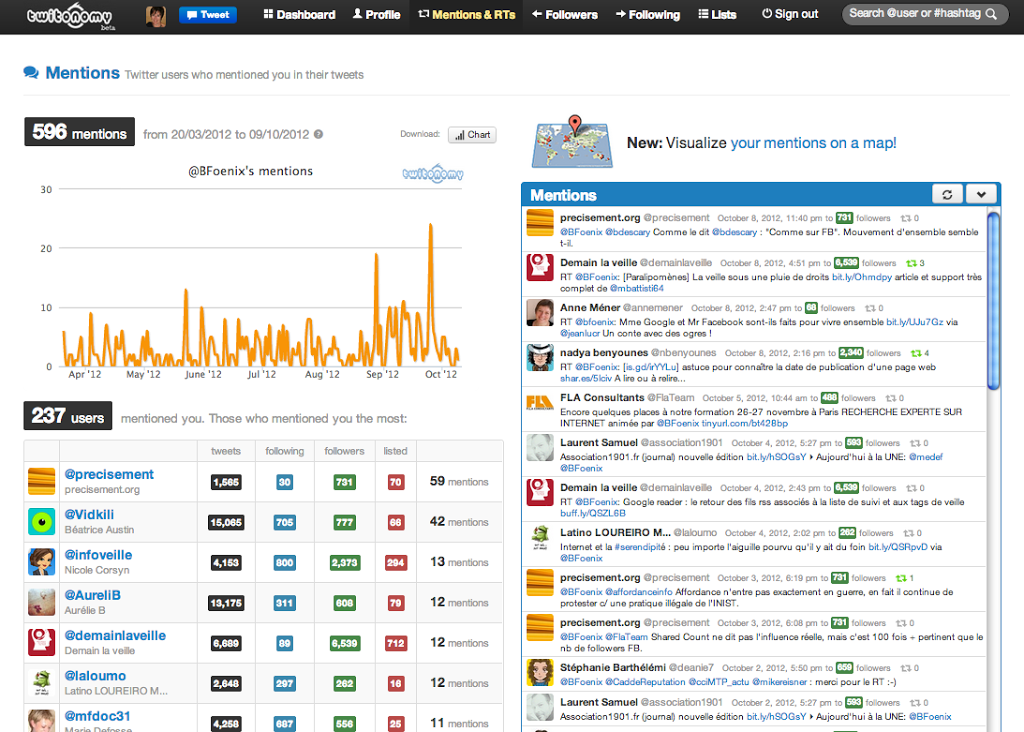Screen dimensions: 1024x732
Task: Click the mentions speech bubble icon by heading
Action: pyautogui.click(x=31, y=72)
